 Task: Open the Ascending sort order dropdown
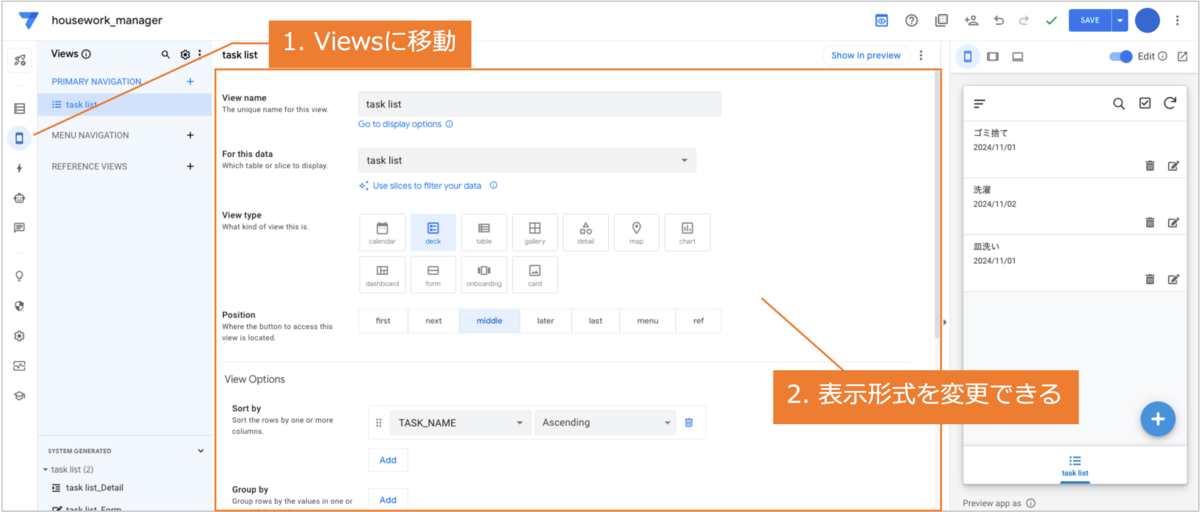click(x=605, y=423)
